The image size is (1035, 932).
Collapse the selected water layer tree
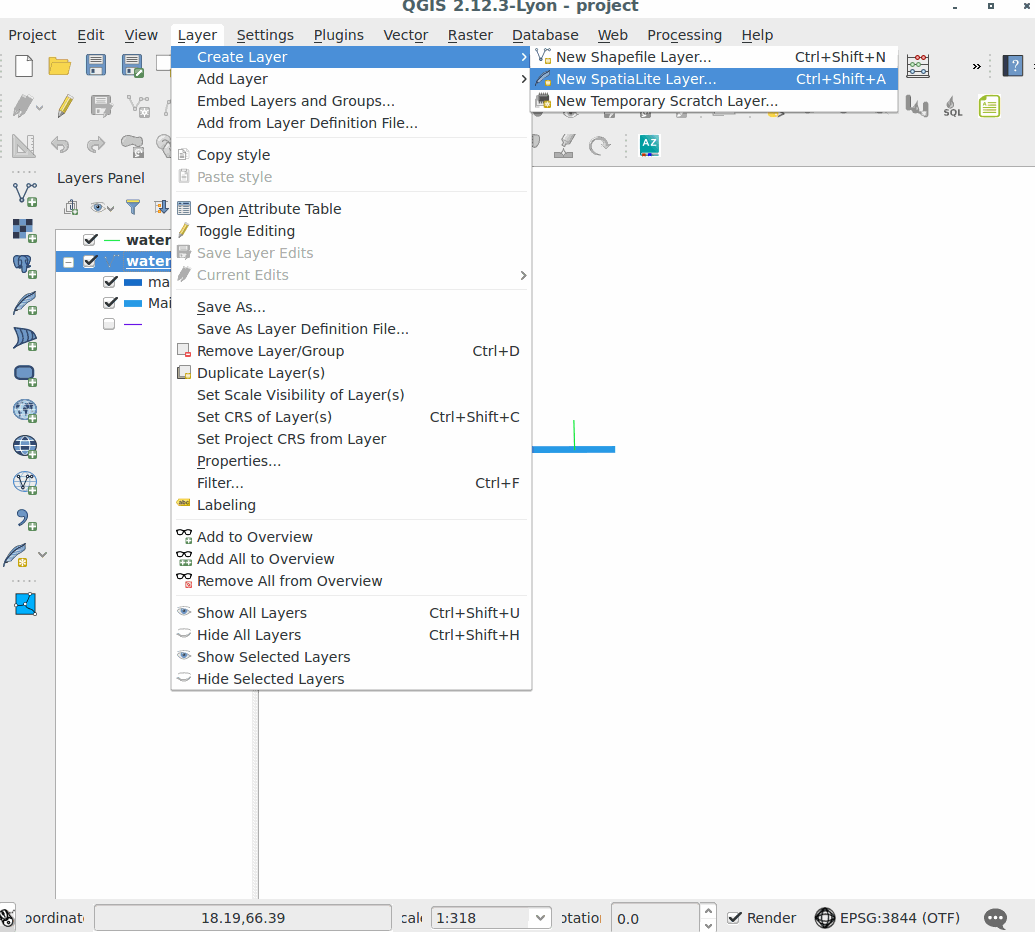coord(68,262)
